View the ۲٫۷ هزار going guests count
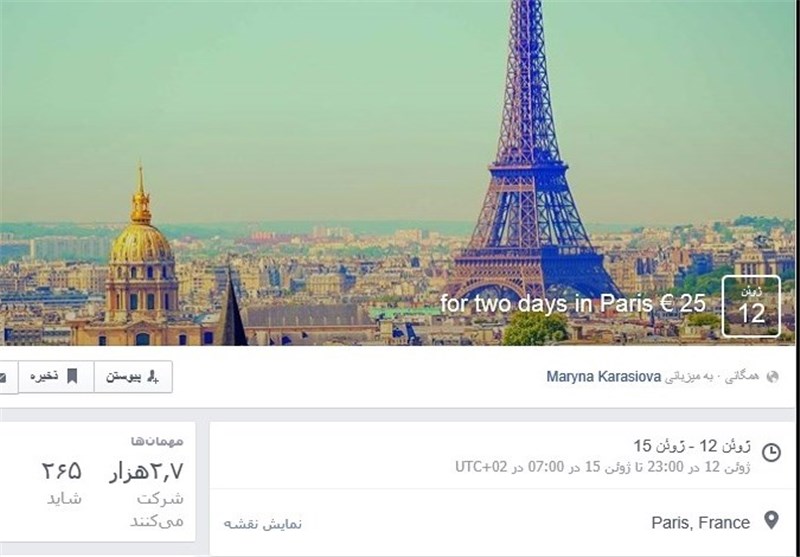The height and width of the screenshot is (557, 800). [146, 472]
